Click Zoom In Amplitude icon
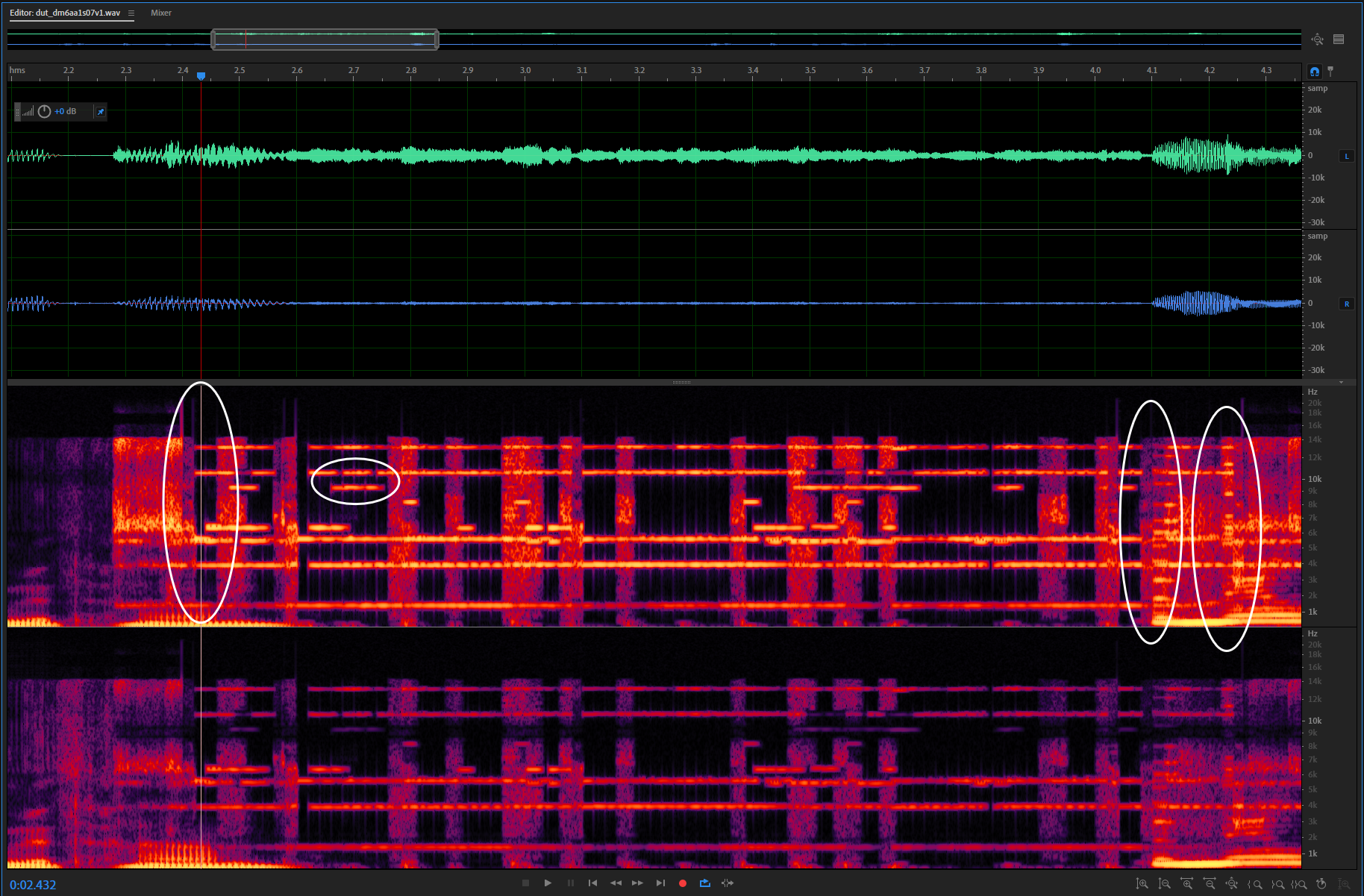Viewport: 1364px width, 896px height. pos(1142,884)
